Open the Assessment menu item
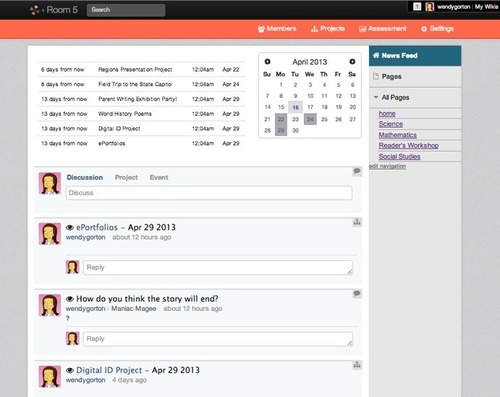 pos(383,29)
